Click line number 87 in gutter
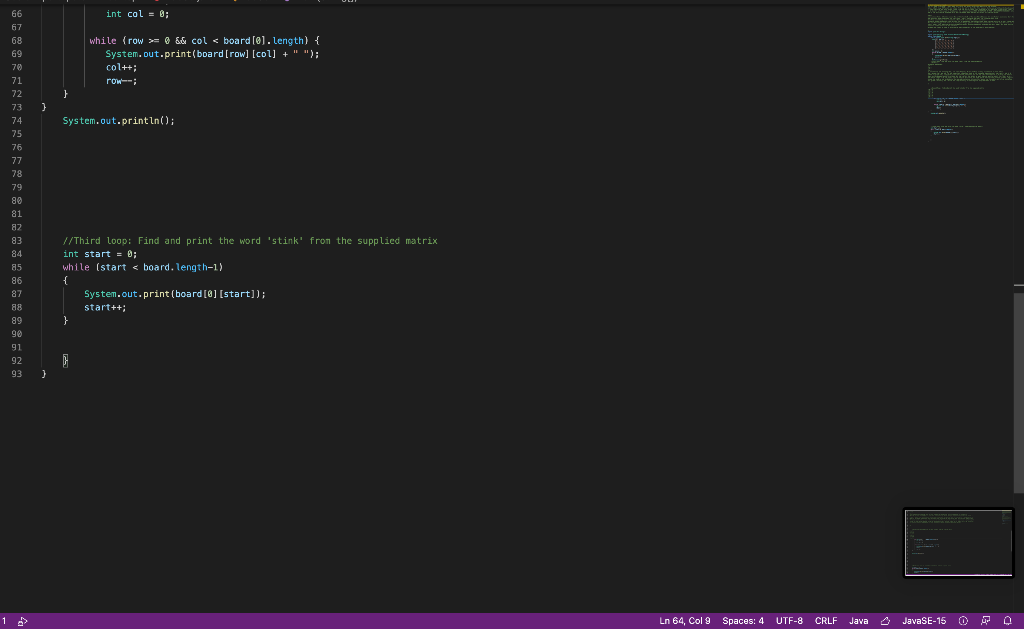Viewport: 1024px width, 629px height. tap(16, 295)
